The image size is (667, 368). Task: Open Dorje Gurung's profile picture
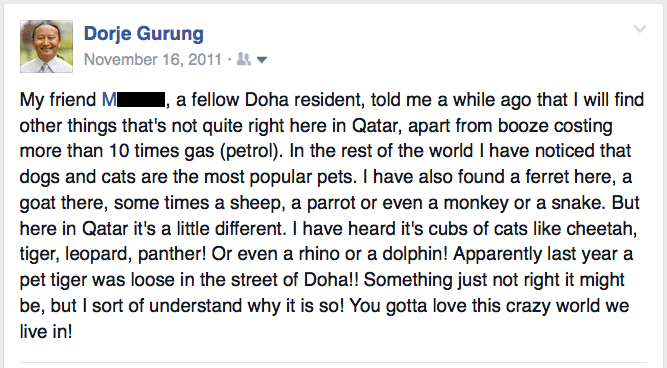46,46
